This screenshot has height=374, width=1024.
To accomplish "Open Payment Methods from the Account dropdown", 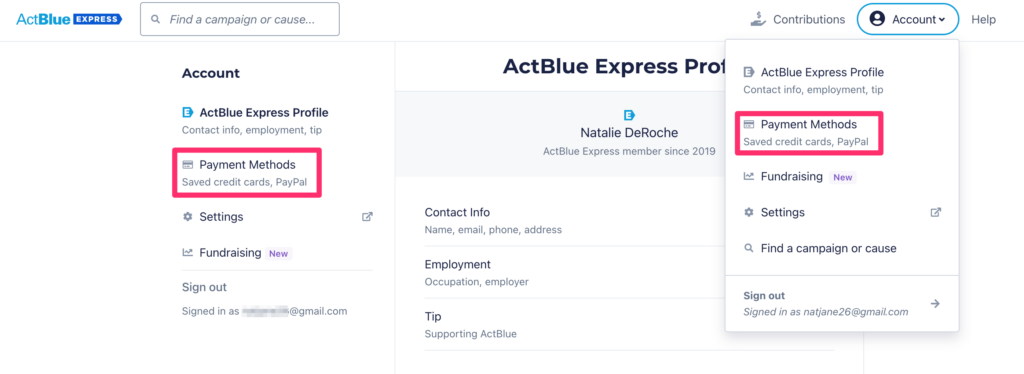I will point(809,132).
